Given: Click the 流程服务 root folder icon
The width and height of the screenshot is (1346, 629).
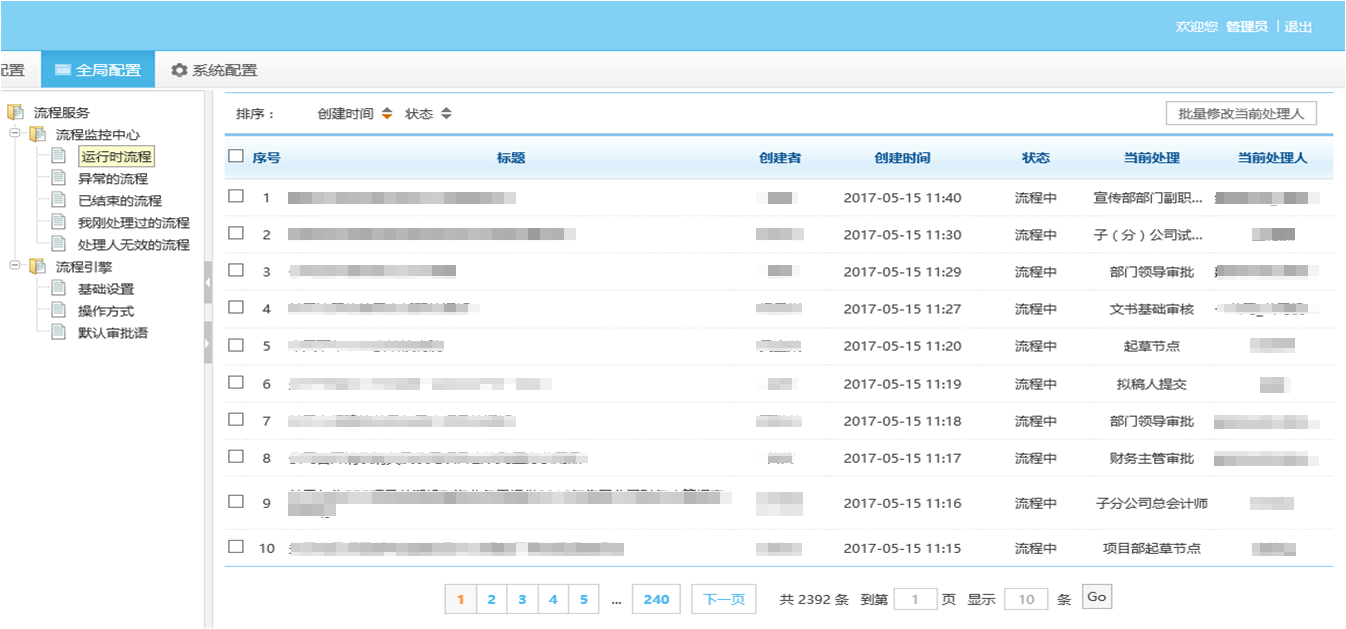Looking at the screenshot, I should tap(15, 113).
